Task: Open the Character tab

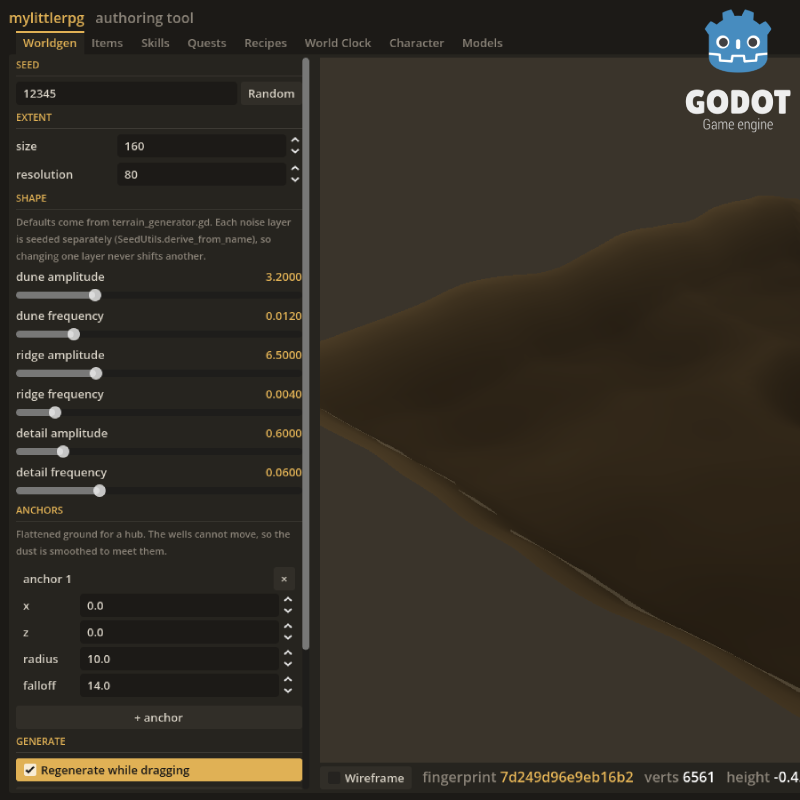Action: (416, 43)
